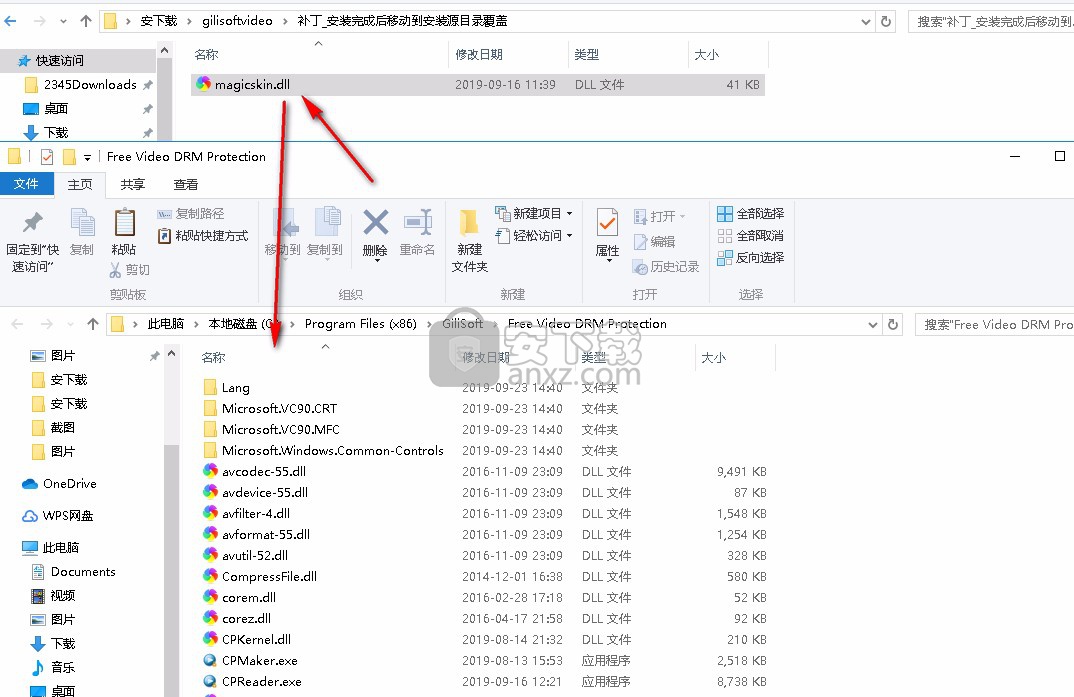Click Invert selection (反向选择) in ribbon

coord(751,257)
